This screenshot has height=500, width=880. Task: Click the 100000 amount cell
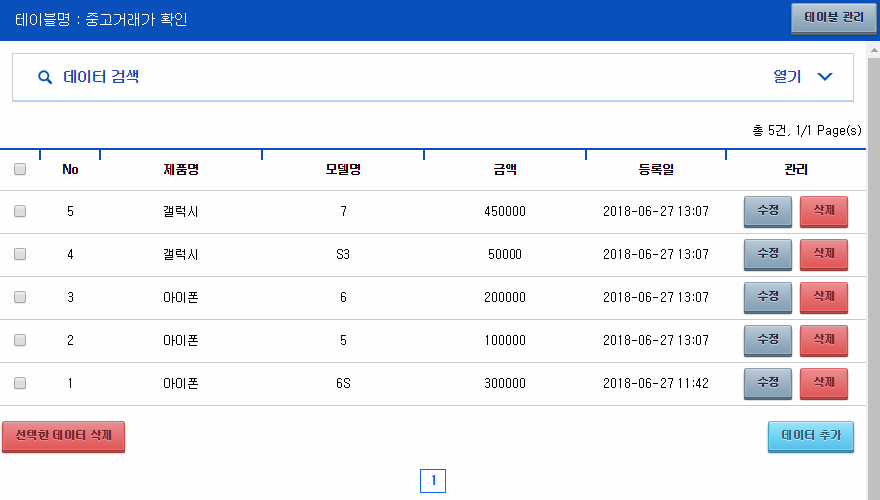click(x=505, y=341)
